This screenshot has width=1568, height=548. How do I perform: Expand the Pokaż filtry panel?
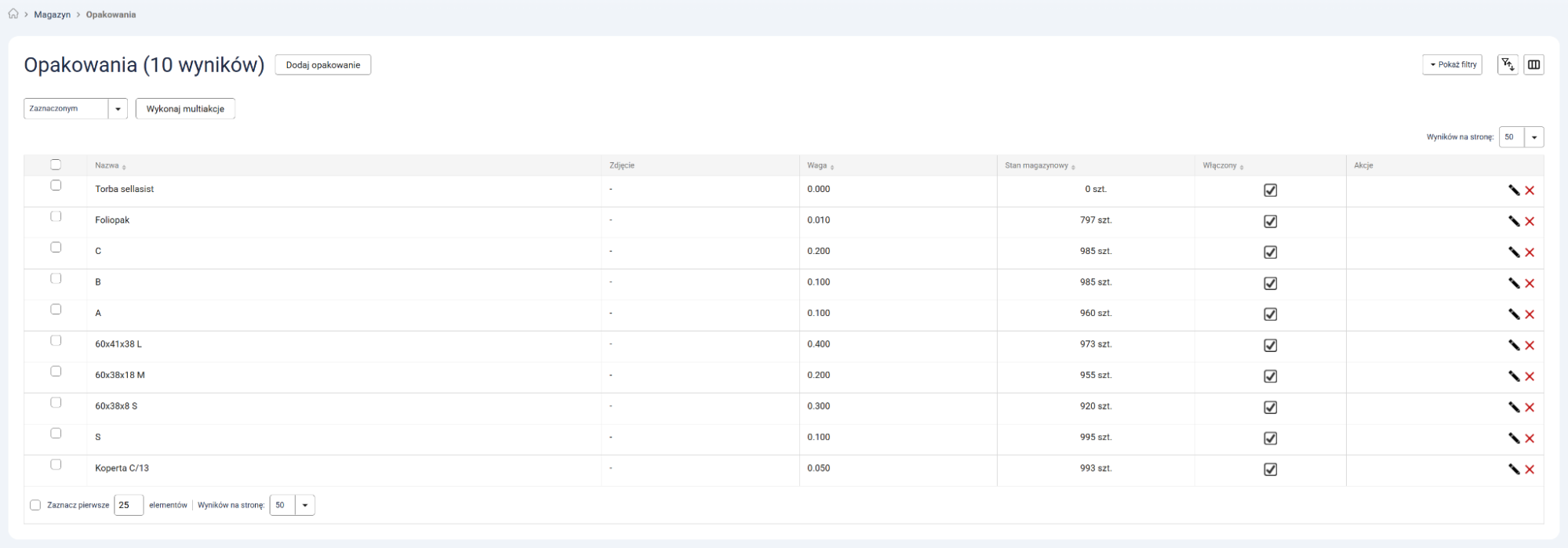pos(1452,65)
